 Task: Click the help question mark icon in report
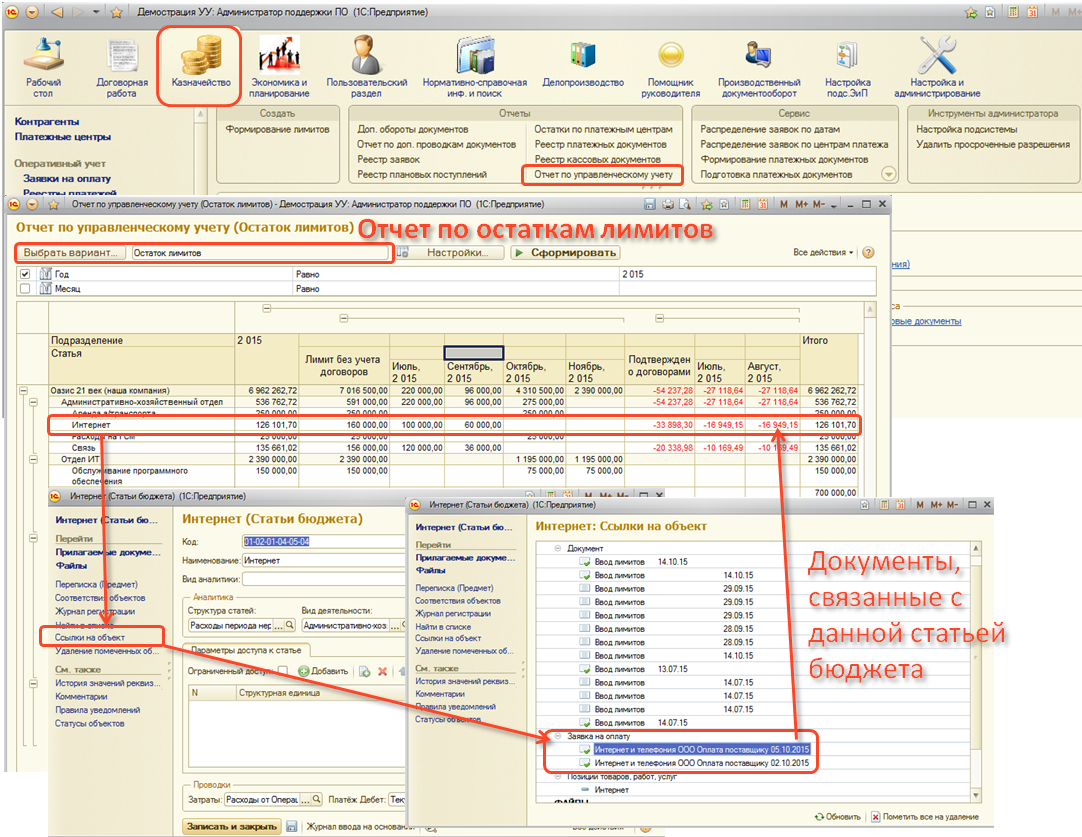click(868, 253)
